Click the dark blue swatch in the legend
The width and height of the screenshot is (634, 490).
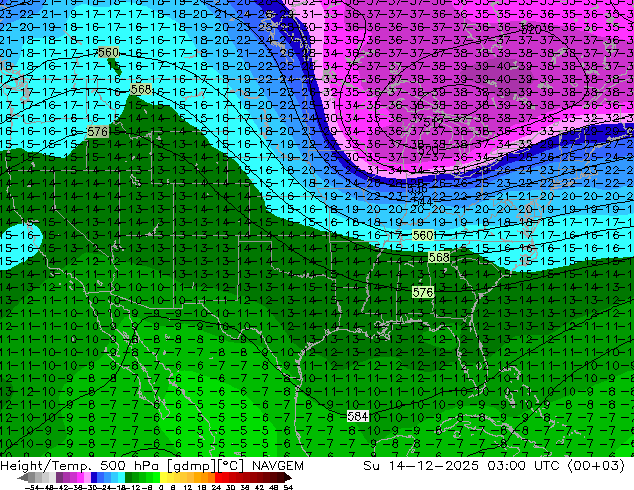coord(94,478)
